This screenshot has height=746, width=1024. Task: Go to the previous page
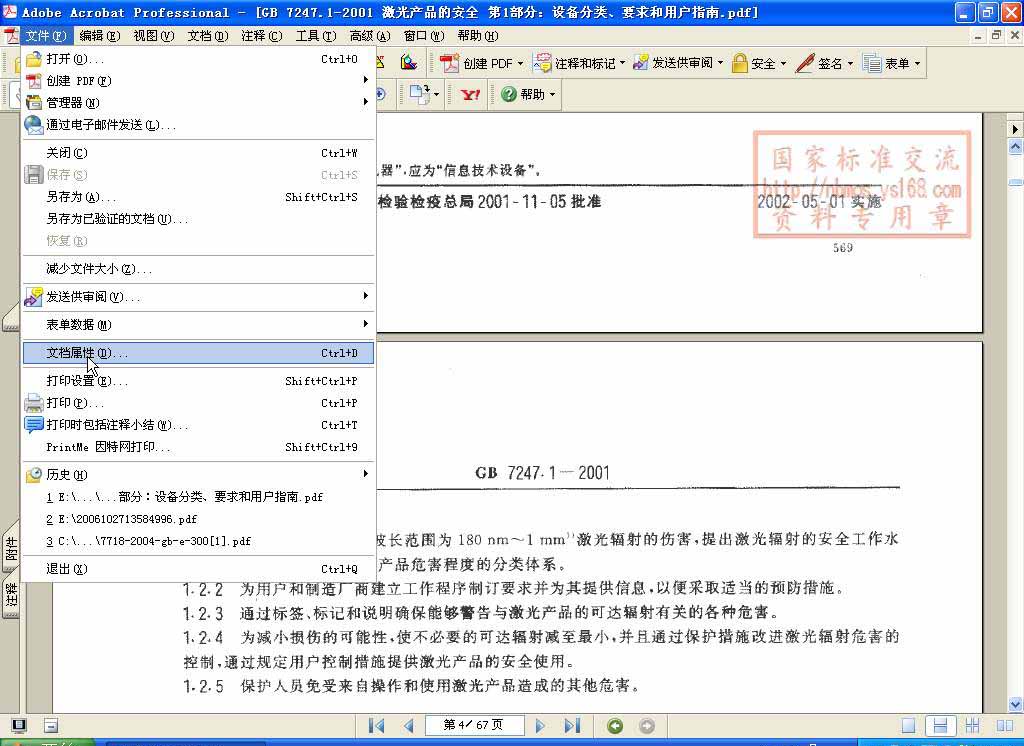click(x=409, y=726)
